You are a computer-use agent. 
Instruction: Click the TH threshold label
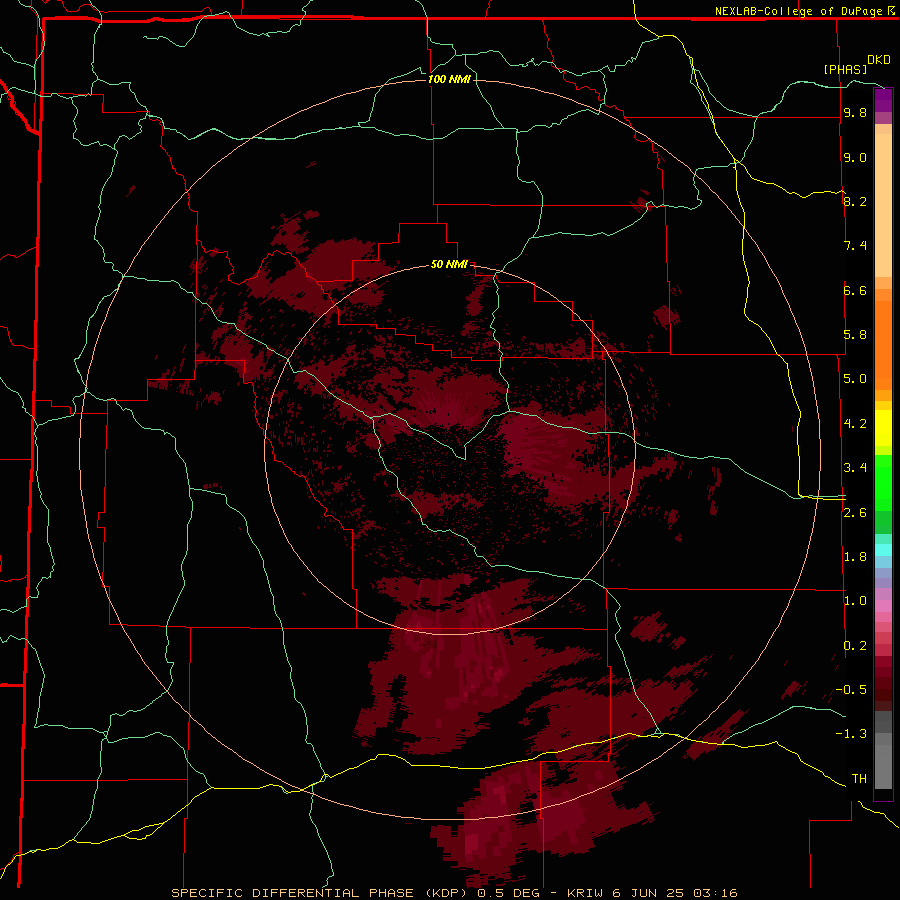pos(859,779)
